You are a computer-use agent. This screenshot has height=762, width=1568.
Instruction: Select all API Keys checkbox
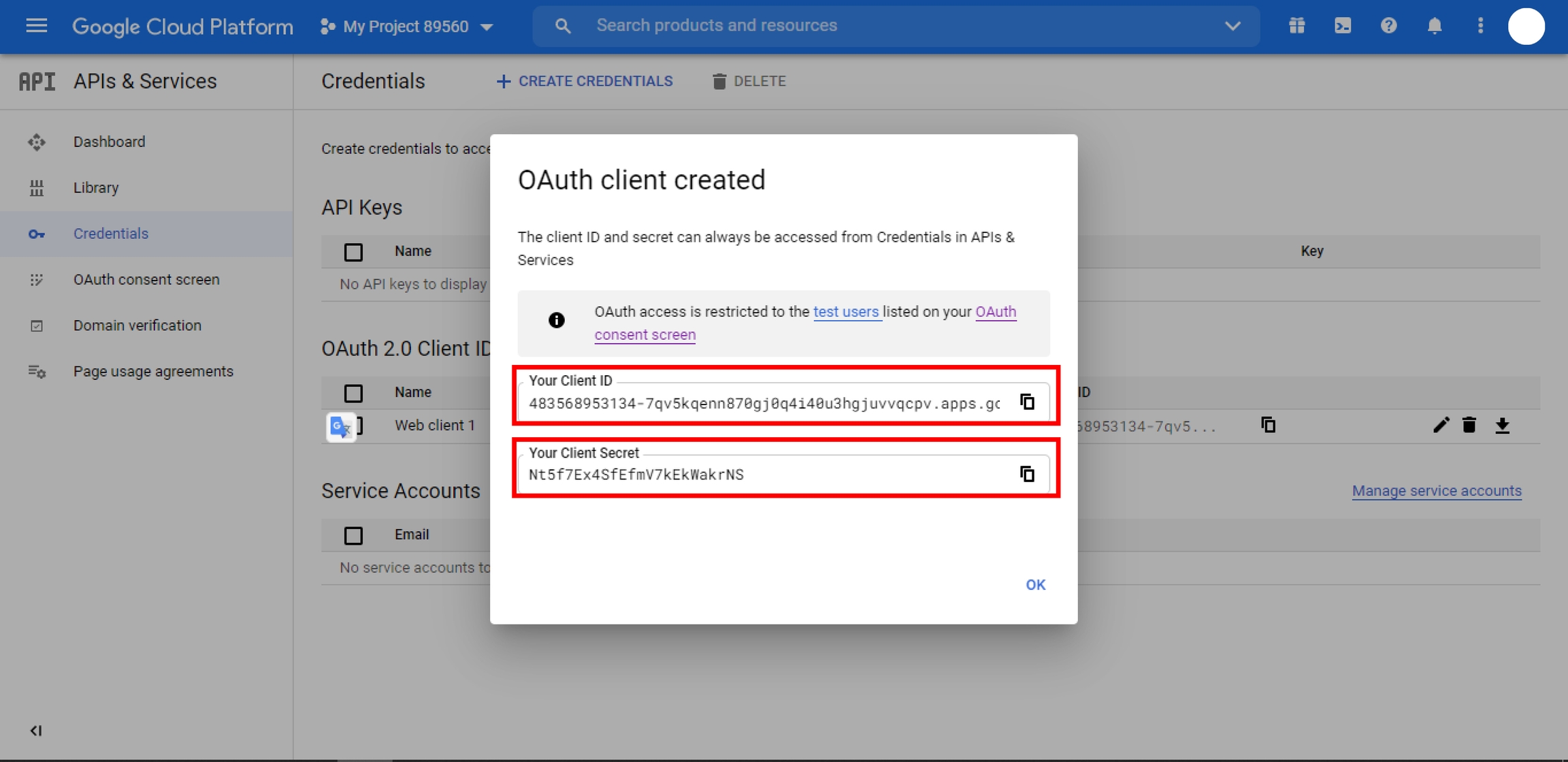tap(353, 252)
